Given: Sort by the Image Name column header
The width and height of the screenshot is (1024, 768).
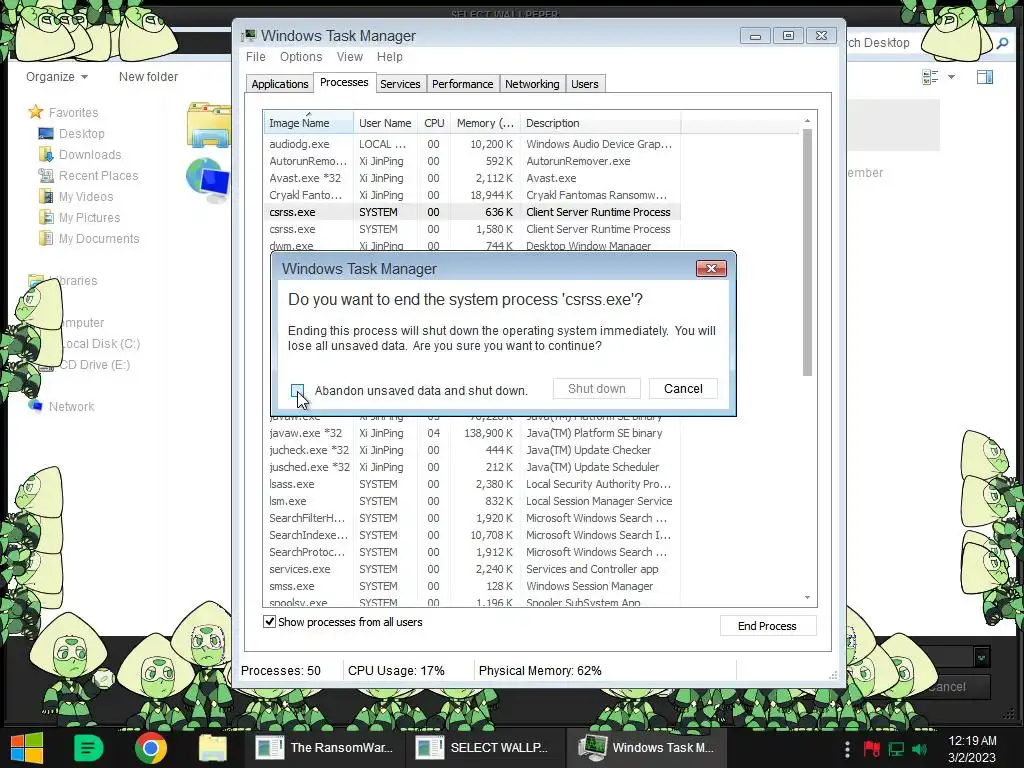Looking at the screenshot, I should click(x=308, y=123).
